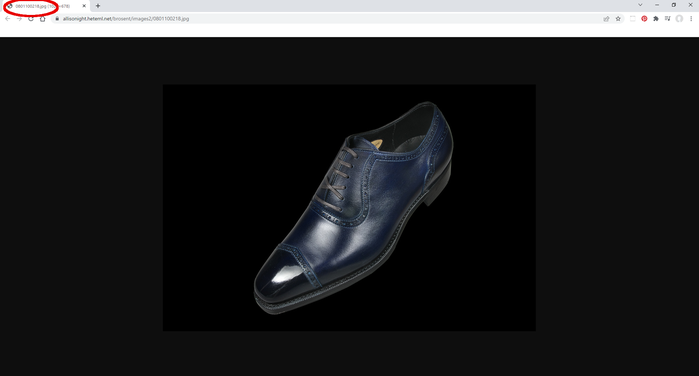Go back to the previous page
This screenshot has width=699, height=376.
click(8, 19)
